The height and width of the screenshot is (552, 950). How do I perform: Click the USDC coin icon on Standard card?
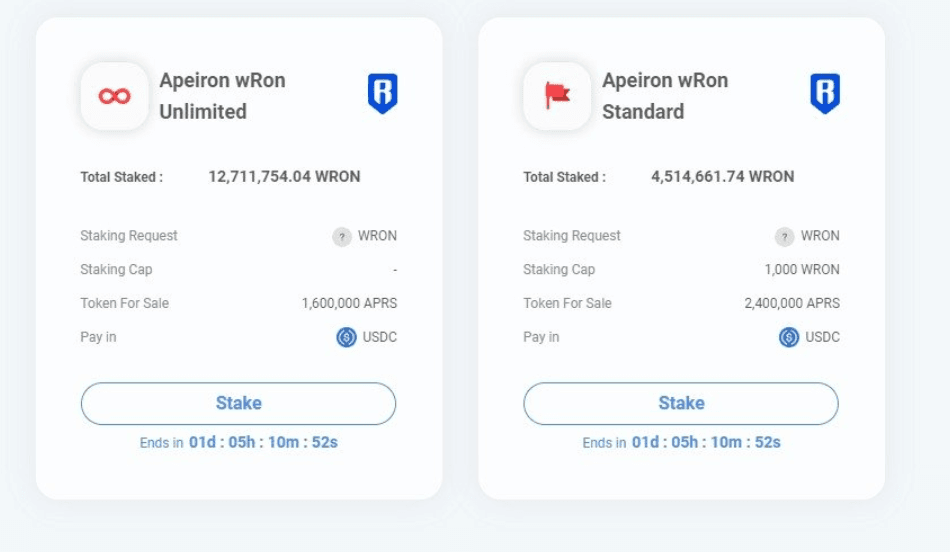click(x=789, y=337)
